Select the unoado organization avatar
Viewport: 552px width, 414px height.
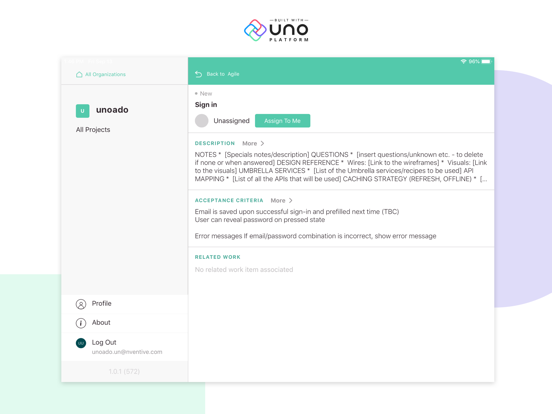(x=82, y=111)
